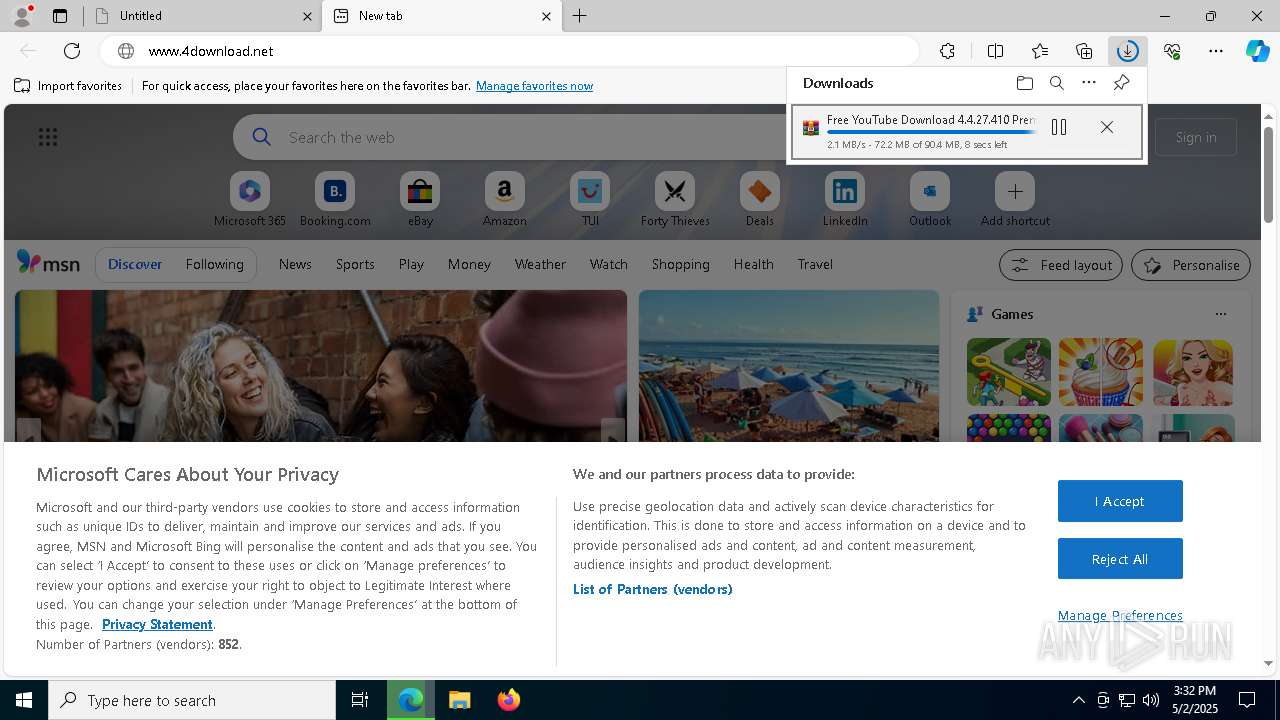Open the Favorites star icon

tap(1040, 51)
